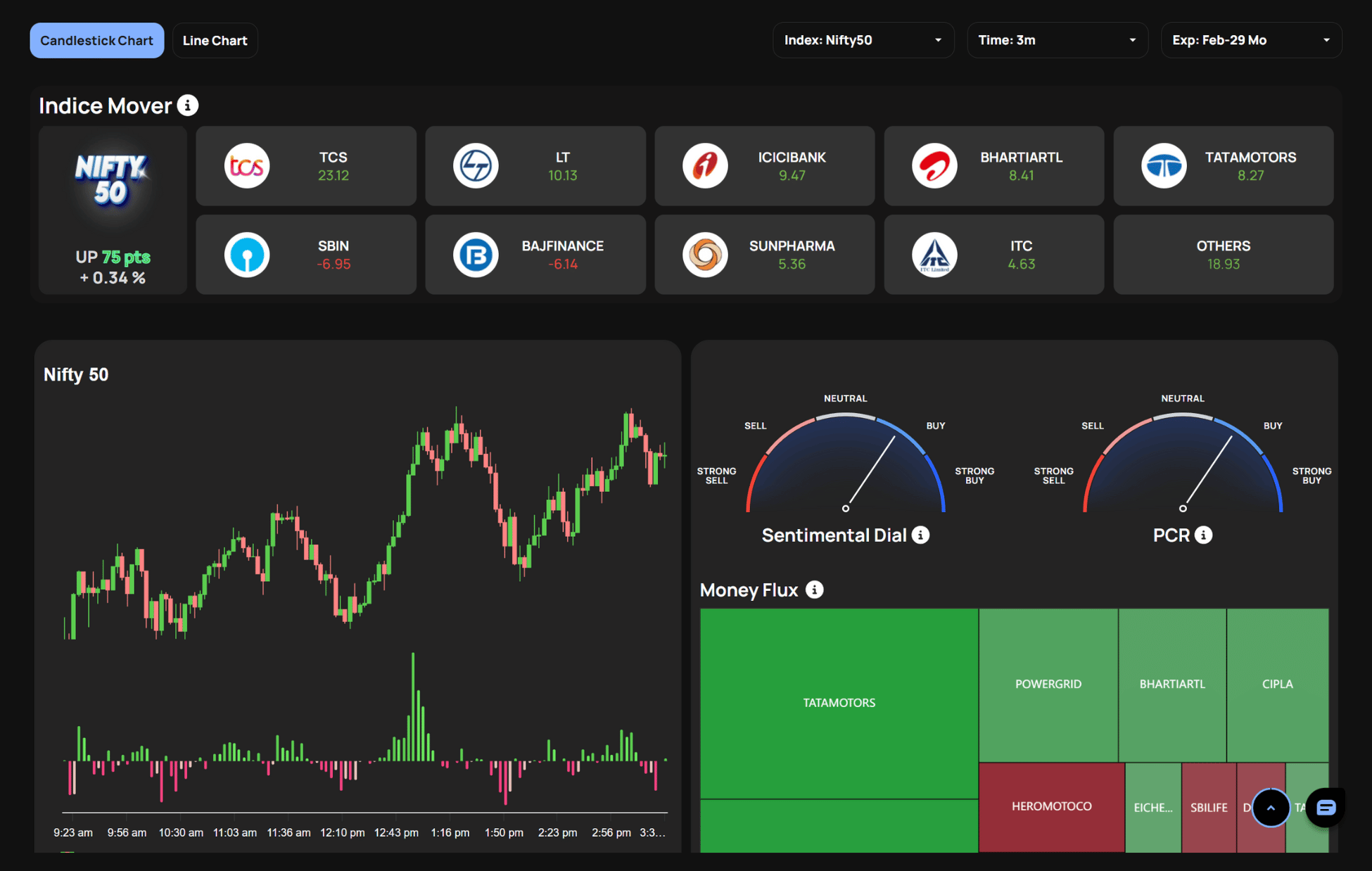Image resolution: width=1372 pixels, height=871 pixels.
Task: Open the chat support bubble
Action: 1326,808
